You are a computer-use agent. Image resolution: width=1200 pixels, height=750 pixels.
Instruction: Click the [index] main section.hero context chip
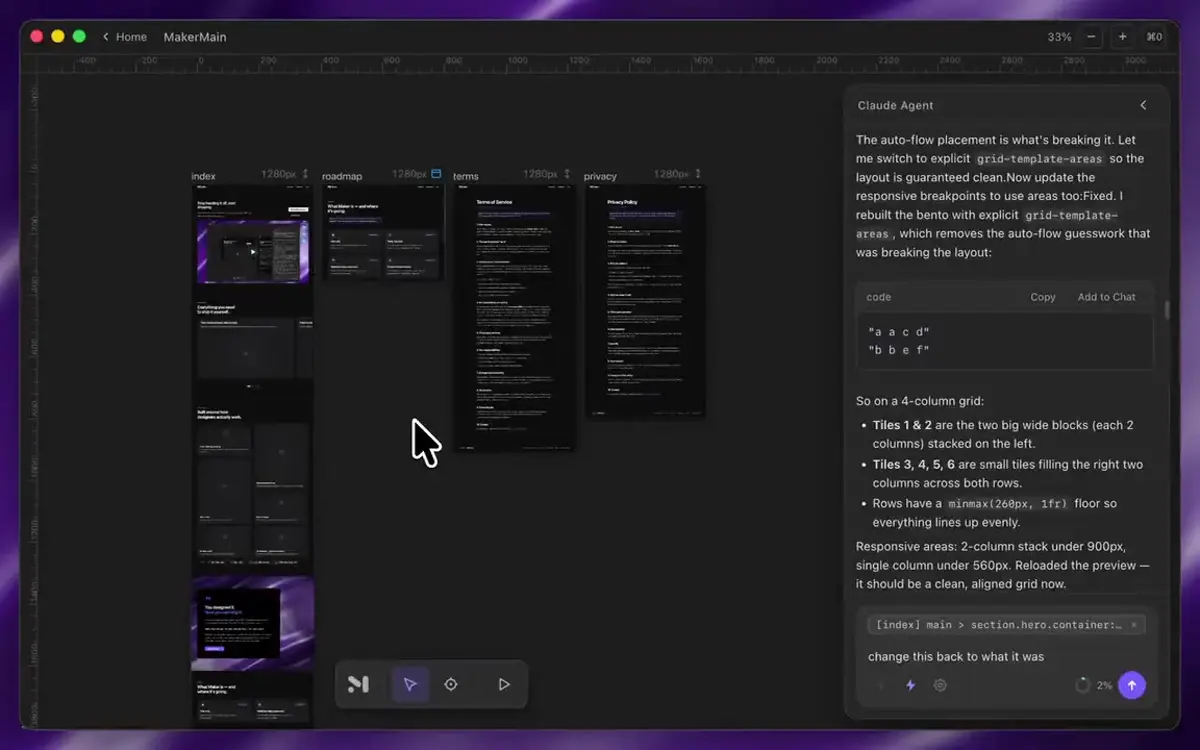pos(1006,625)
